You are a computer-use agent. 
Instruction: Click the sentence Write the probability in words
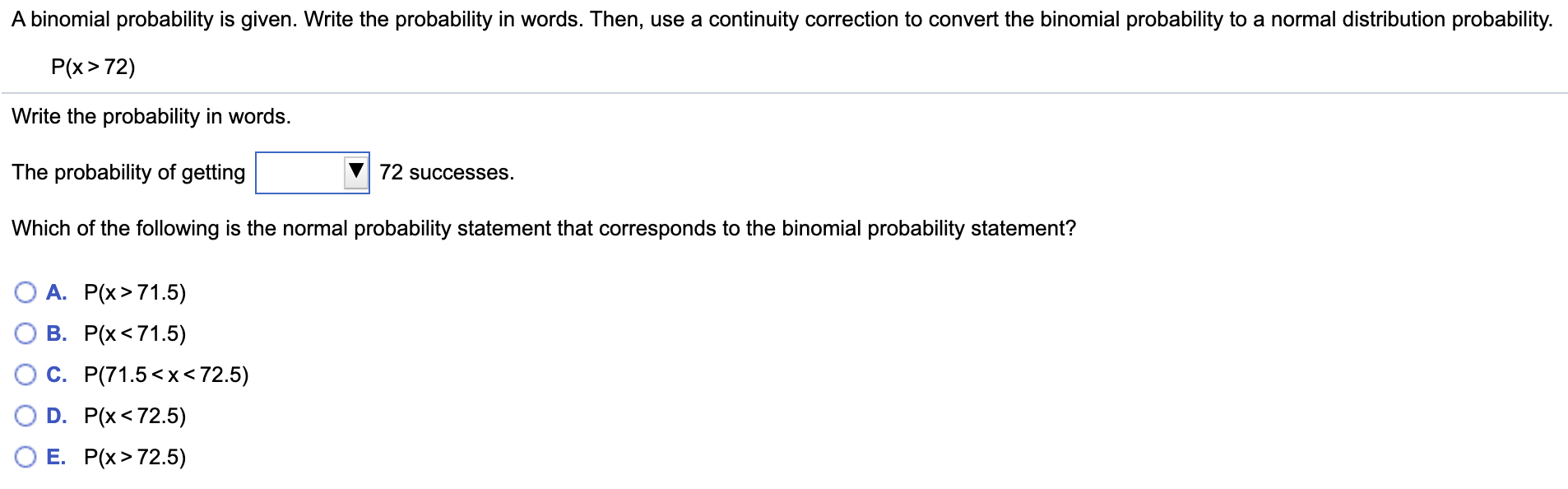click(x=151, y=116)
